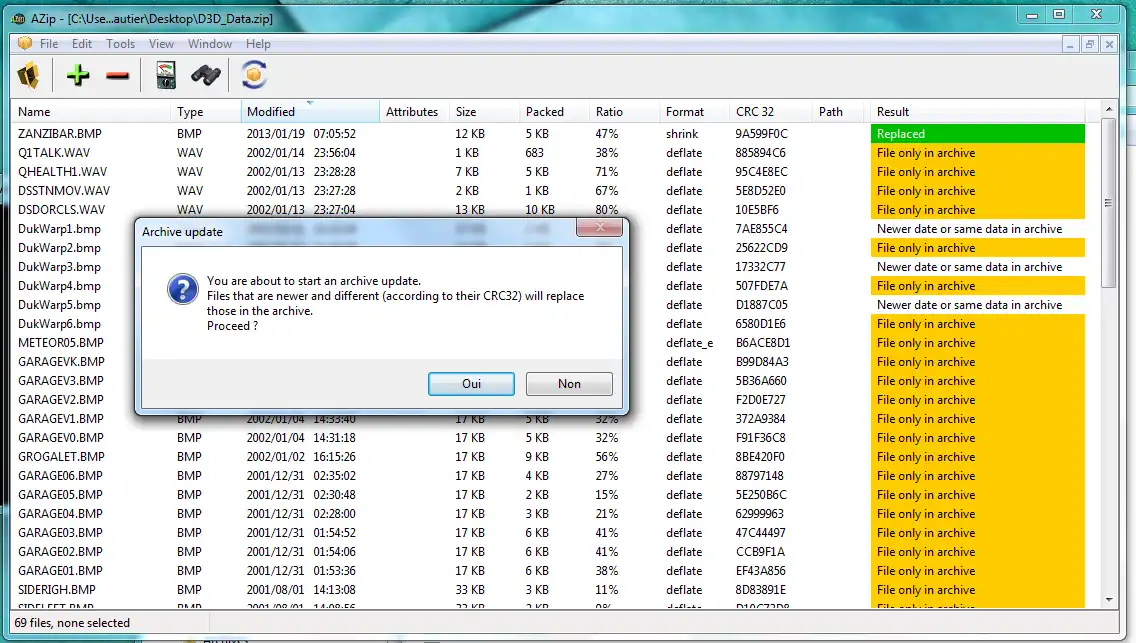Screen dimensions: 1136x643
Task: Sort entries by CRC 32 column header
Action: click(x=755, y=112)
